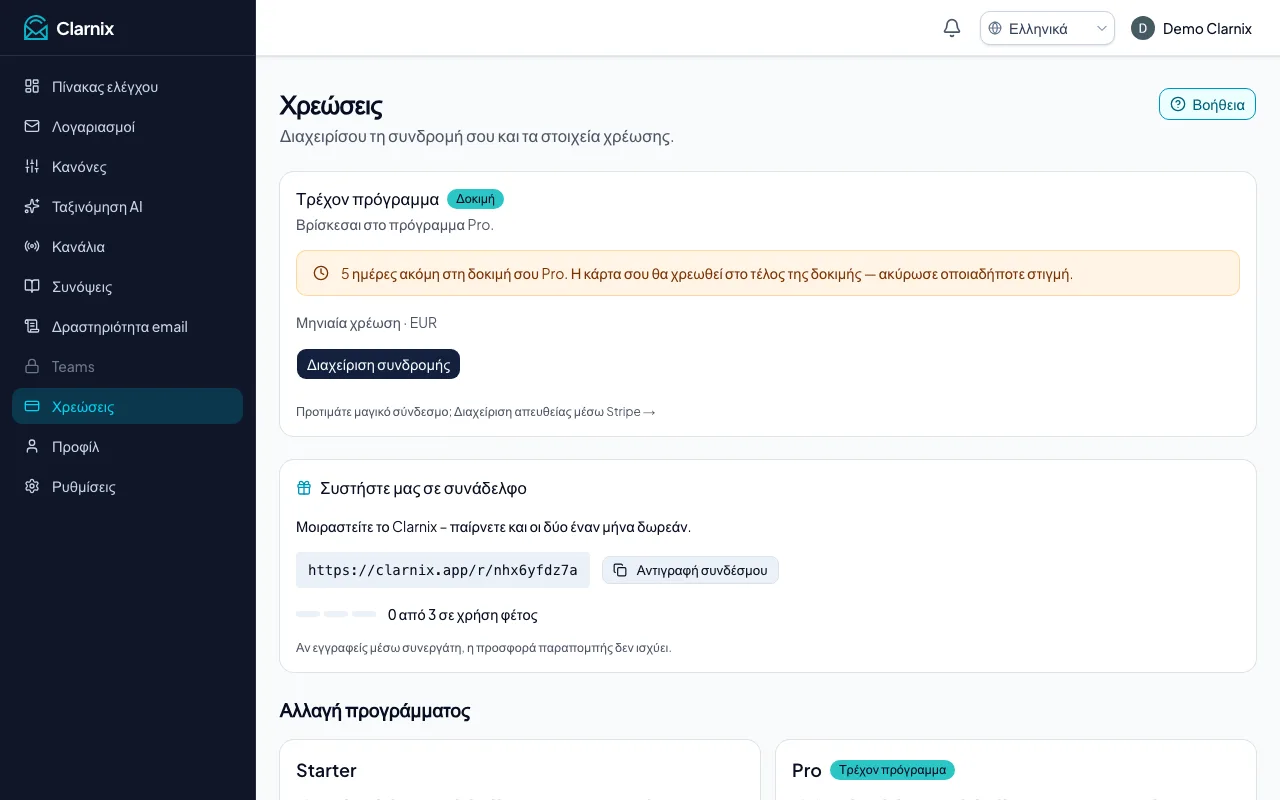Click the Πίνακας ελέγχου dashboard icon
The width and height of the screenshot is (1280, 800).
tap(32, 86)
